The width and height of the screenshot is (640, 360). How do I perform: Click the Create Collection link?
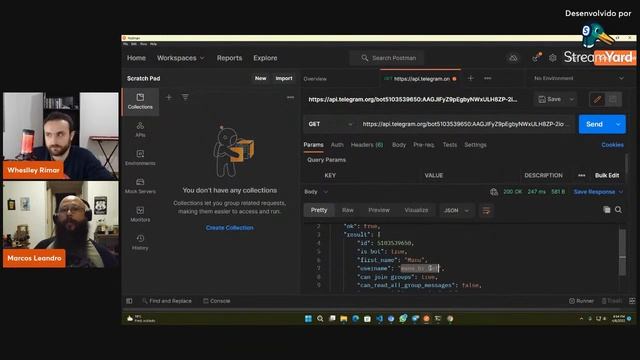pyautogui.click(x=229, y=227)
